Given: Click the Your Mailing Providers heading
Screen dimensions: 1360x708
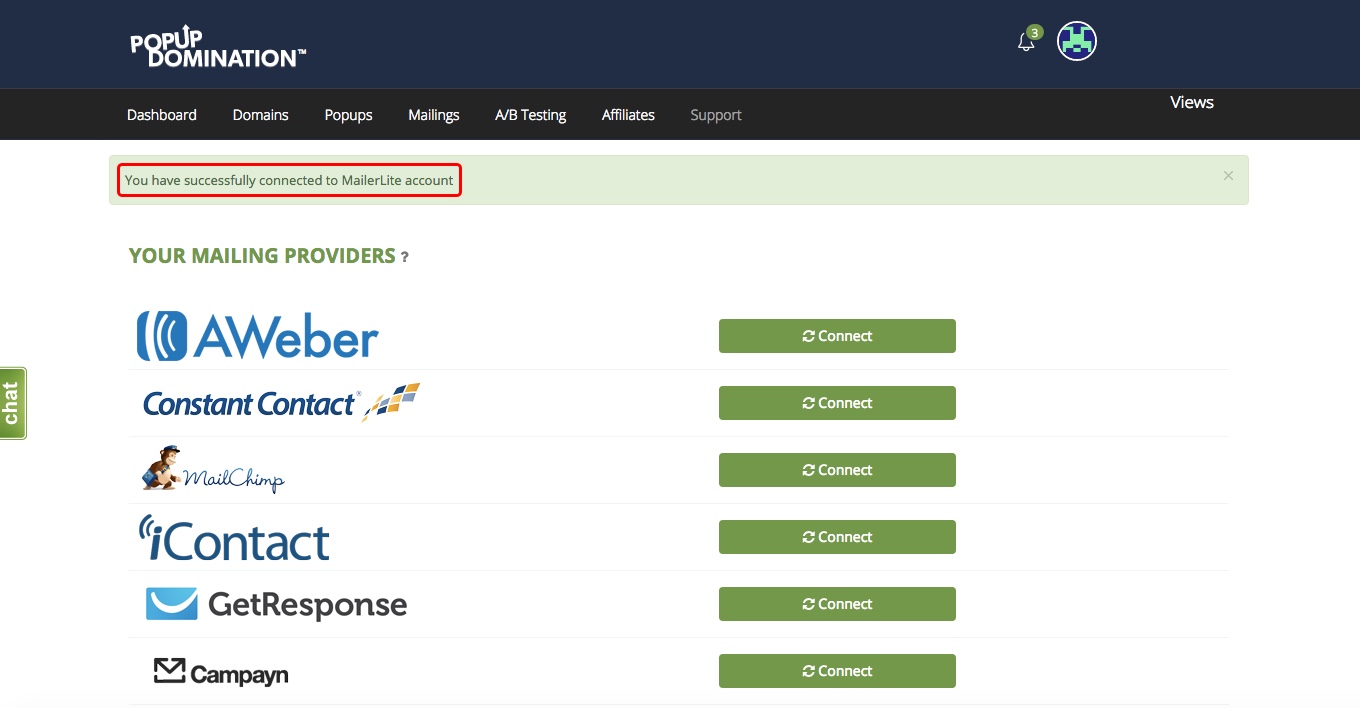Looking at the screenshot, I should (x=262, y=256).
